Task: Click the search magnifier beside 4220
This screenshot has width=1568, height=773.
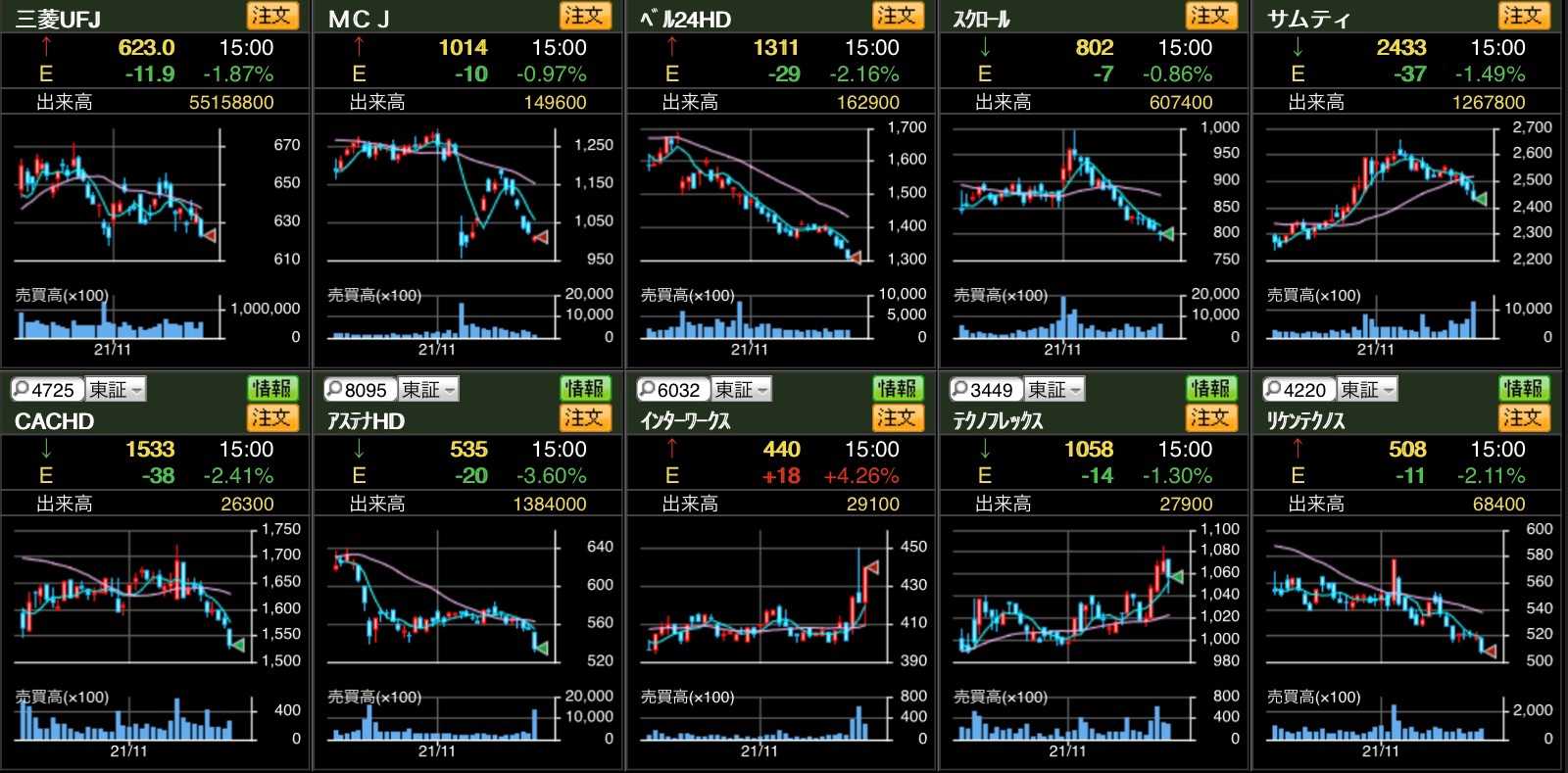Action: pyautogui.click(x=1273, y=389)
